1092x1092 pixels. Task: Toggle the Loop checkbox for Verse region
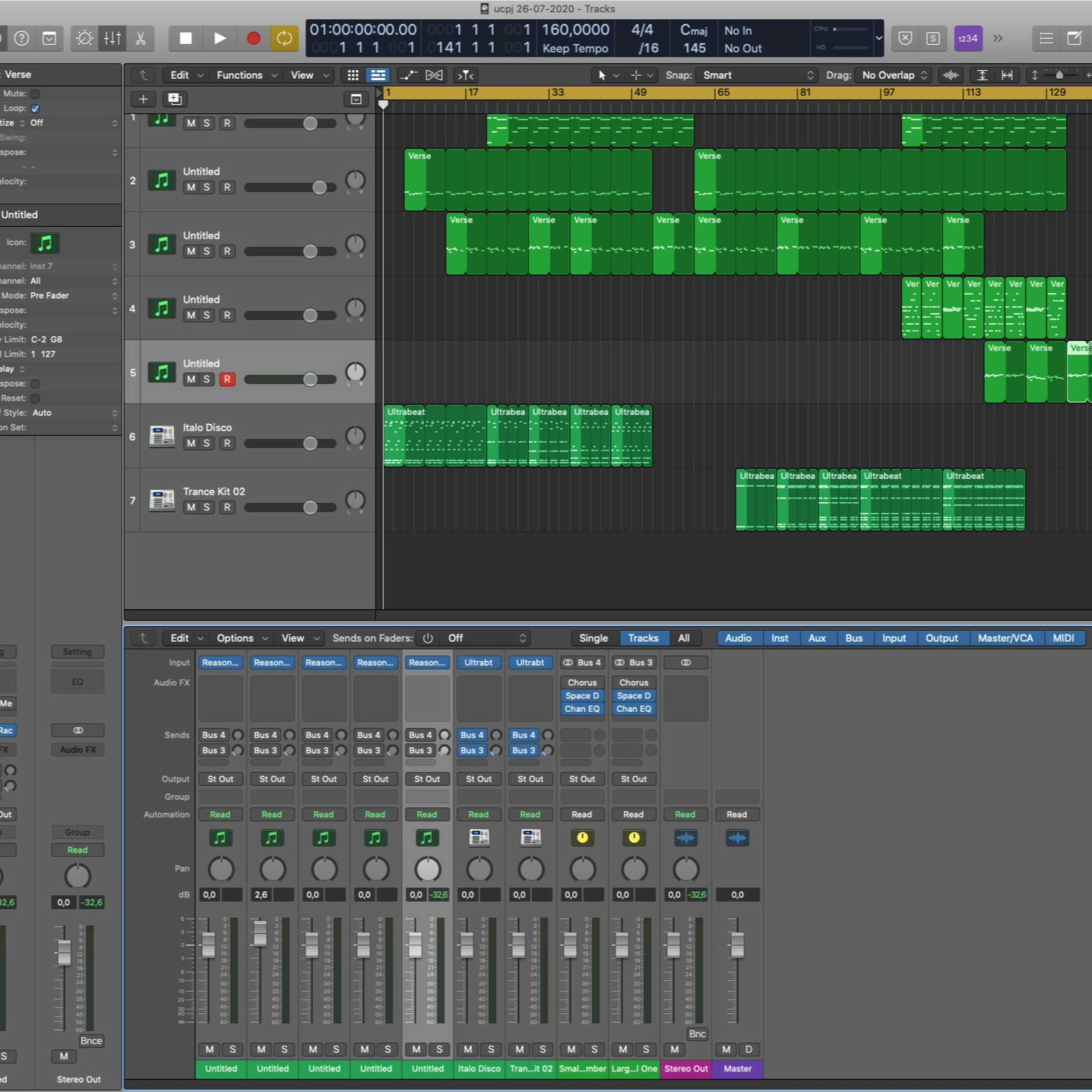35,108
